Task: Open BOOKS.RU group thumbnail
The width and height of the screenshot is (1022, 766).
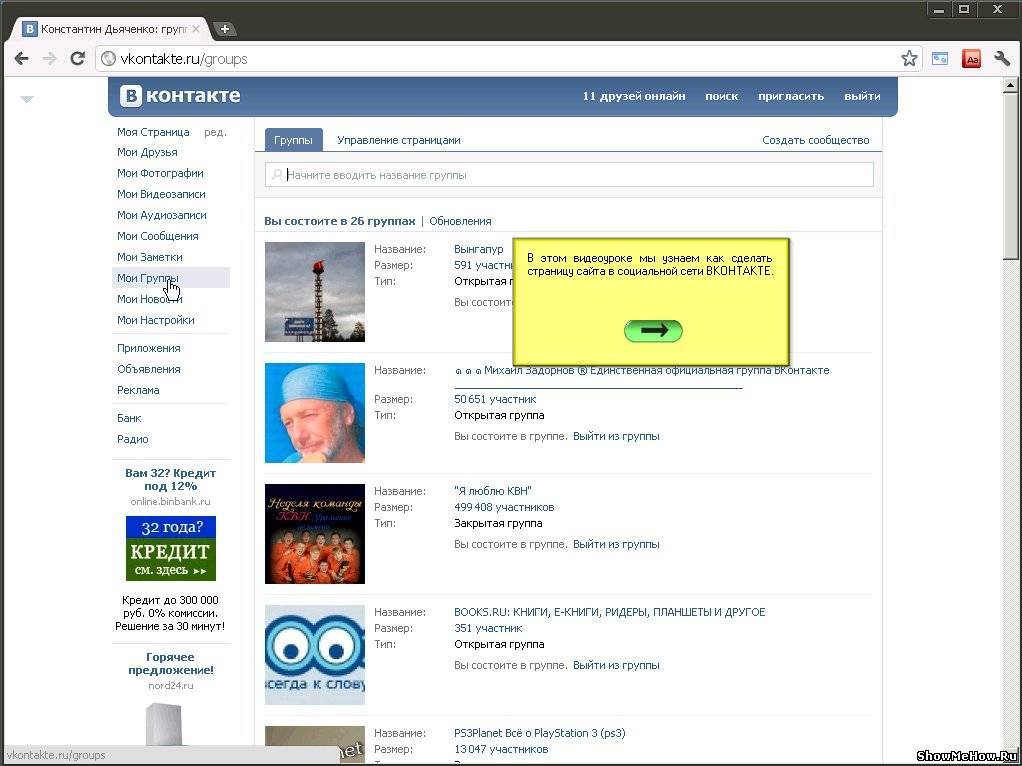Action: (x=315, y=655)
